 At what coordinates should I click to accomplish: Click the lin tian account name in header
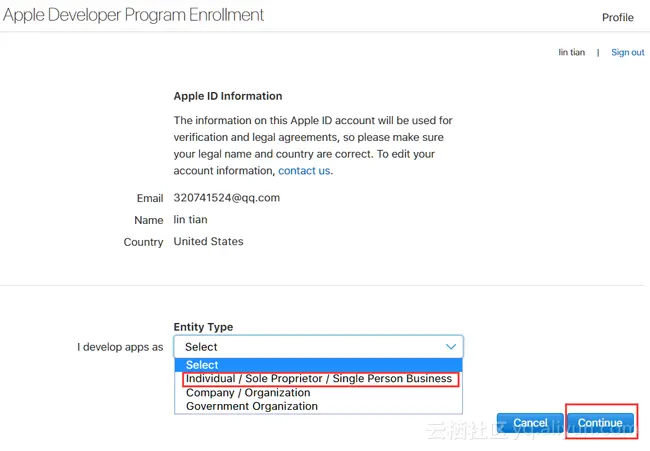tap(572, 52)
